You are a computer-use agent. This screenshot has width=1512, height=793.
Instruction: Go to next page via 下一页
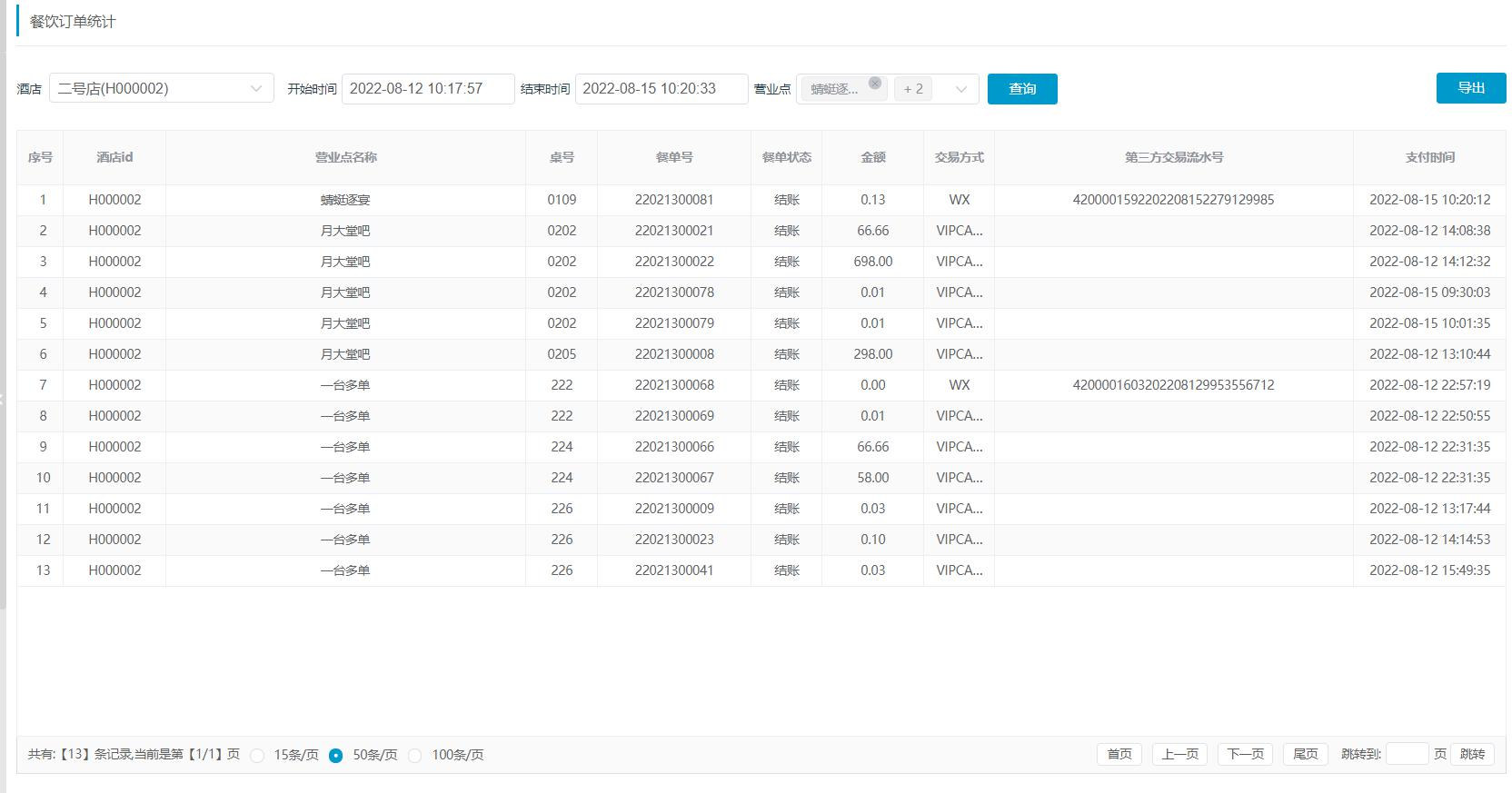click(1245, 754)
